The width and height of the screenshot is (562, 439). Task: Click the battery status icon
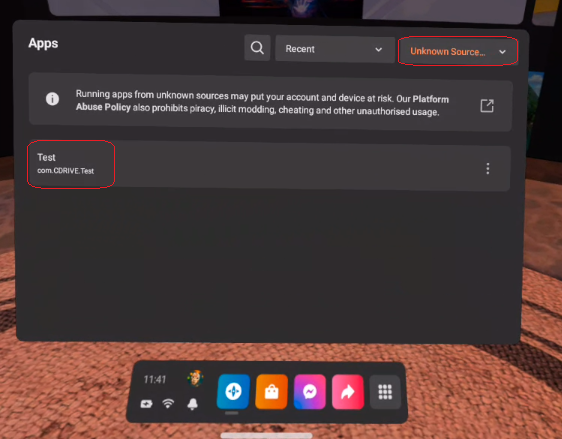(146, 404)
